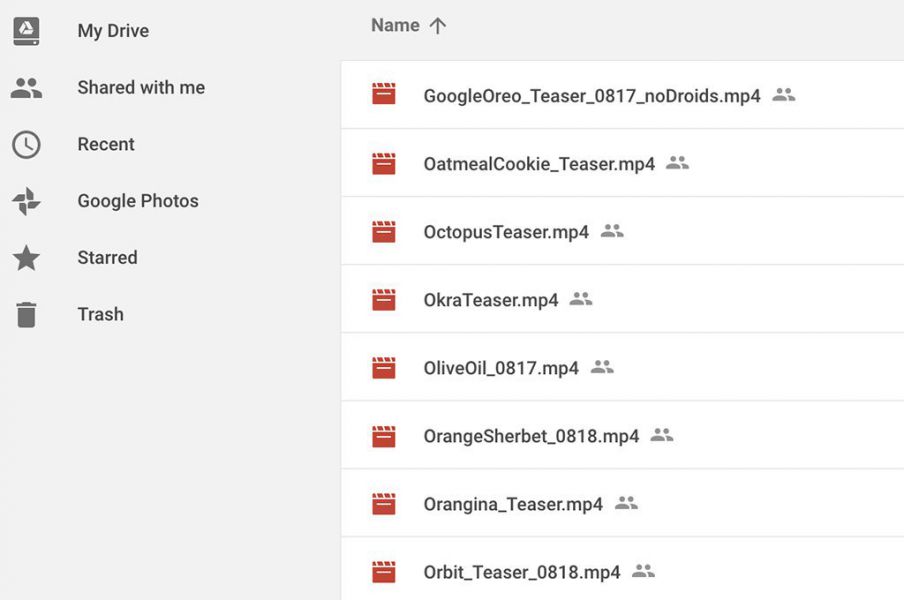Open the Starred items list

(108, 258)
